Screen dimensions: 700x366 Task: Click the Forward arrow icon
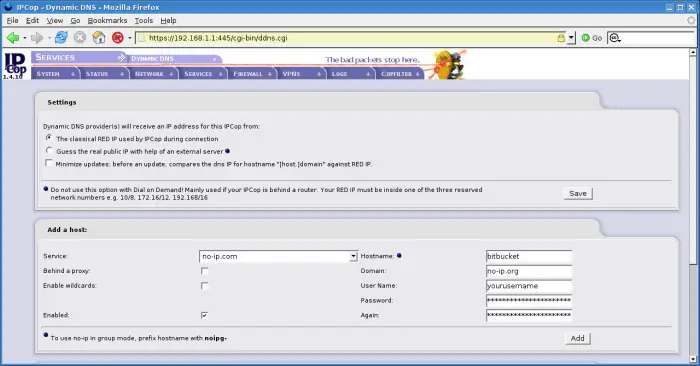pos(37,38)
